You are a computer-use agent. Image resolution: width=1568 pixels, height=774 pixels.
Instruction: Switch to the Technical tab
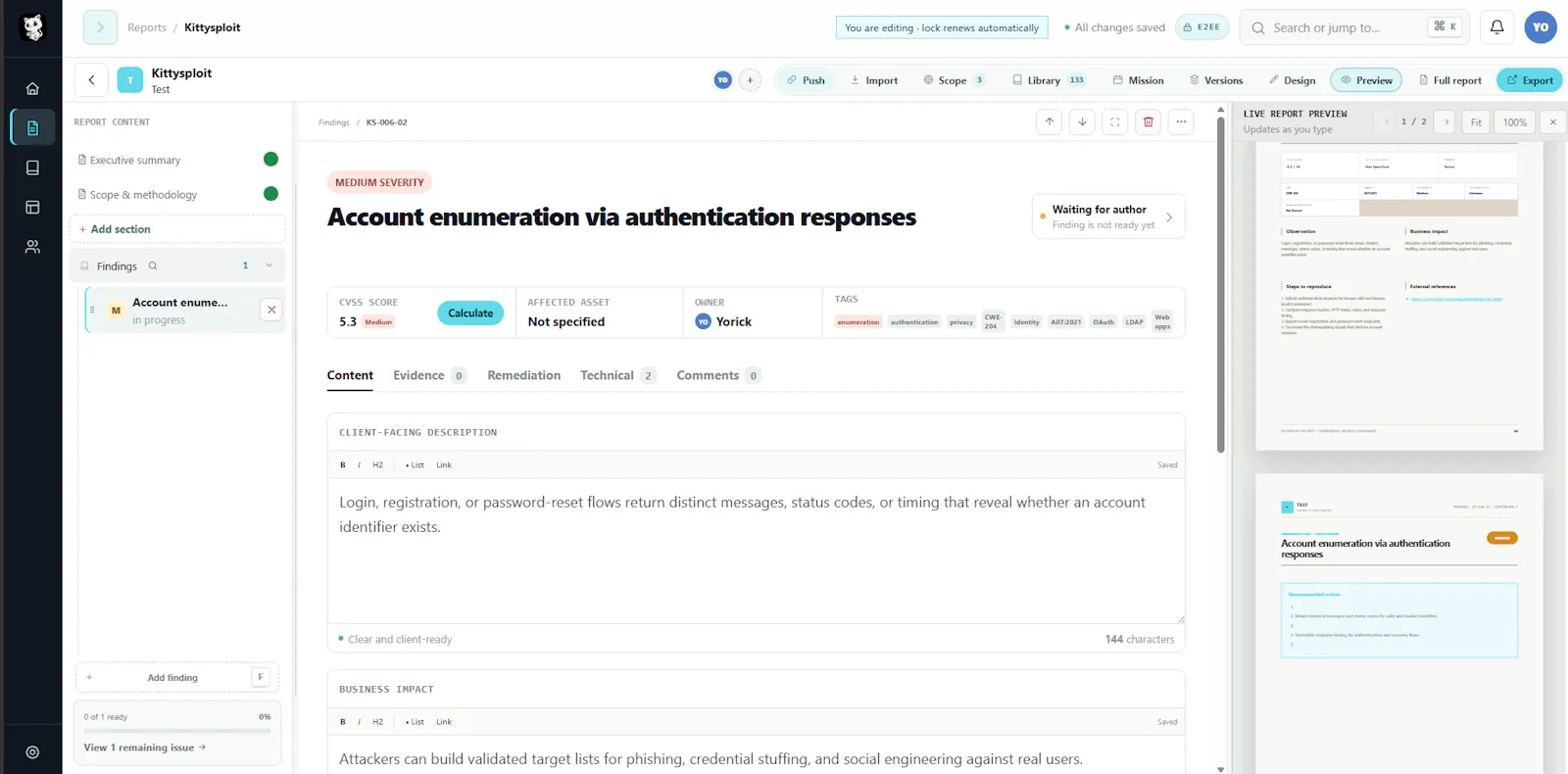[618, 375]
